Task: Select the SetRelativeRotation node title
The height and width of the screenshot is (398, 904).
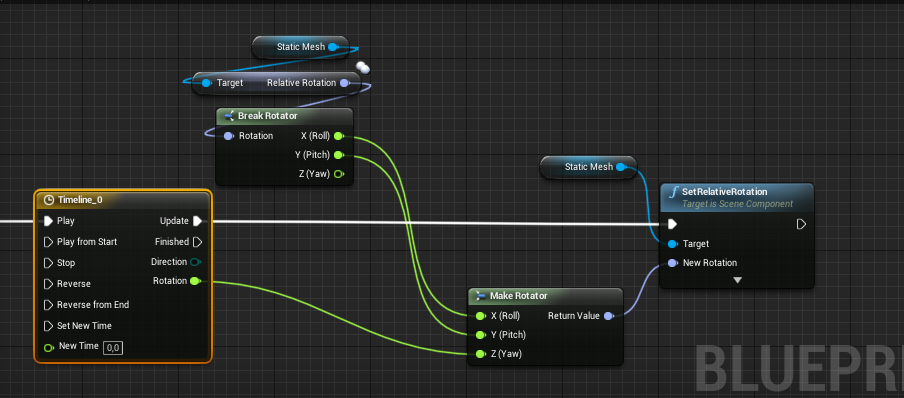Action: coord(725,192)
